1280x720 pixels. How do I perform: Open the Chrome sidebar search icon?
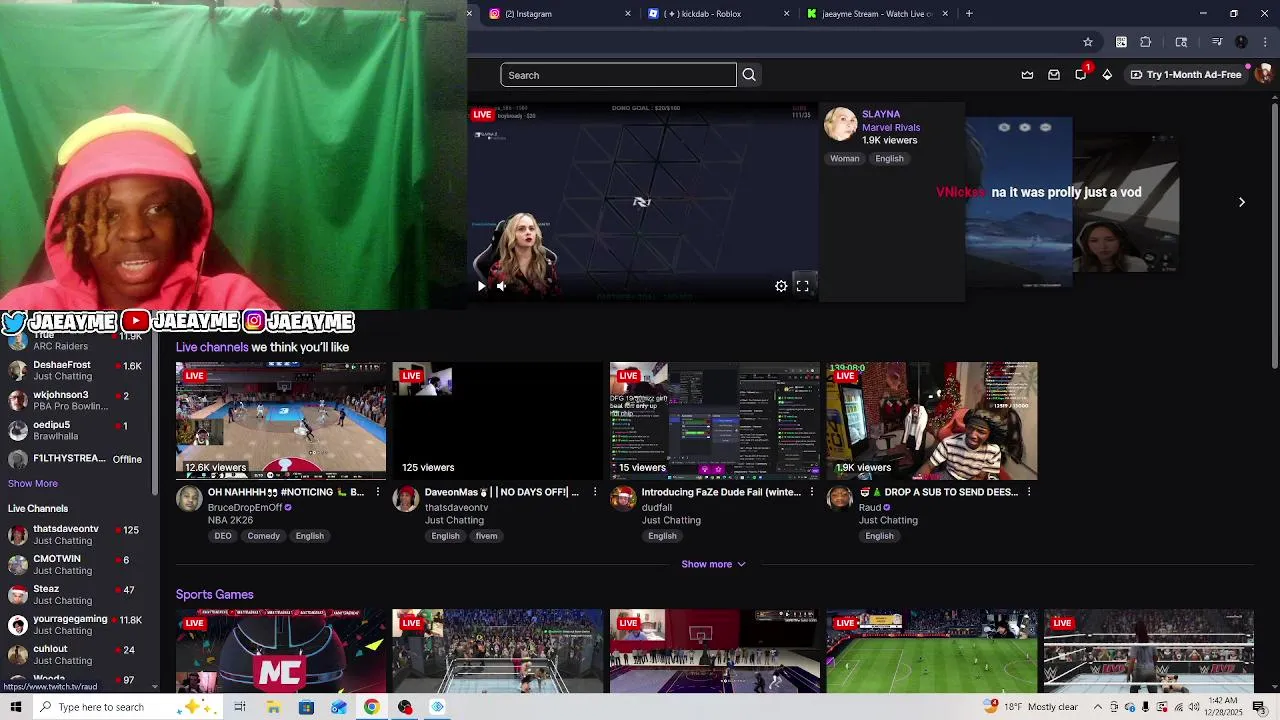1181,42
